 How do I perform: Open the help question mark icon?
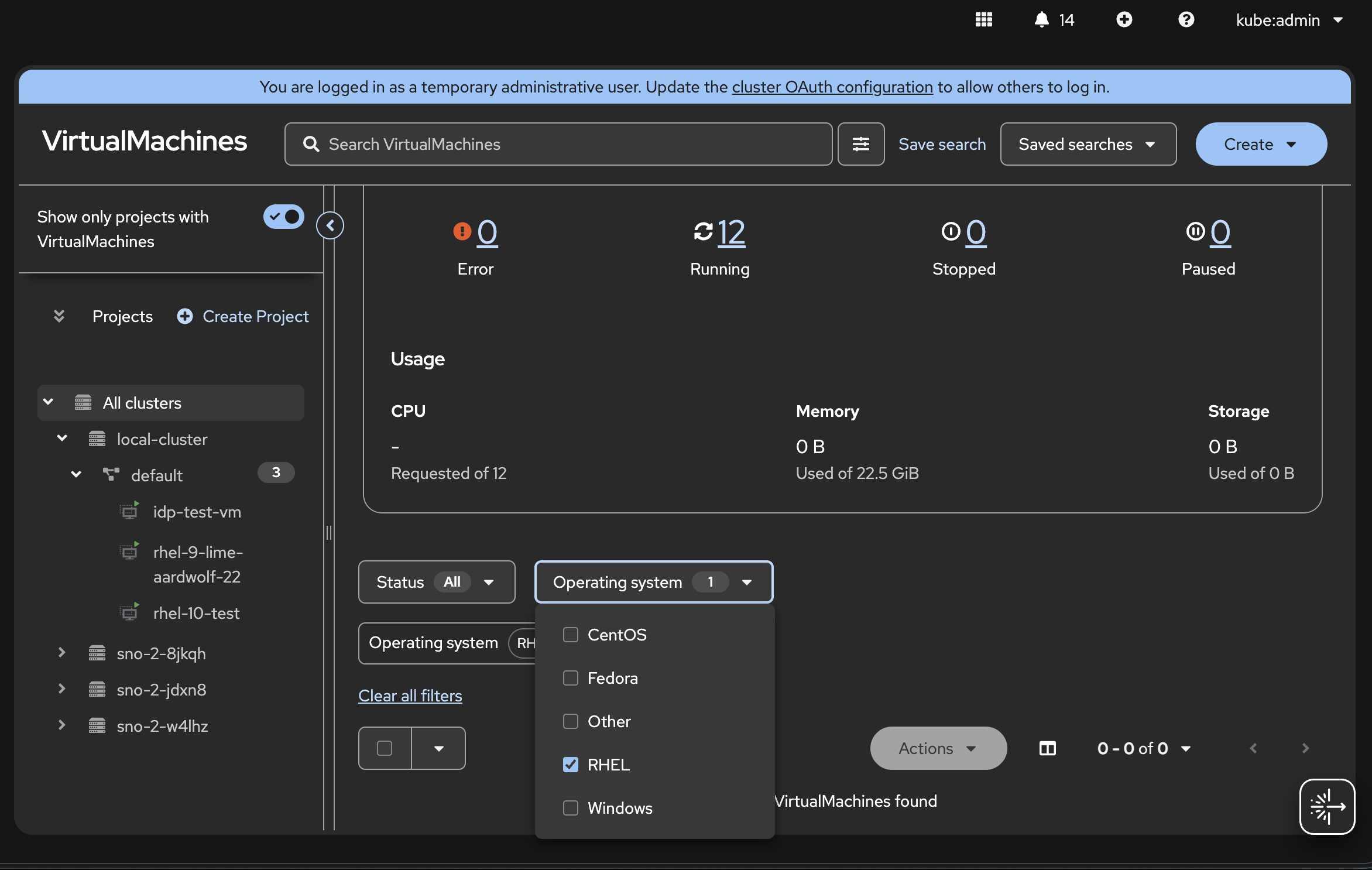pyautogui.click(x=1186, y=20)
